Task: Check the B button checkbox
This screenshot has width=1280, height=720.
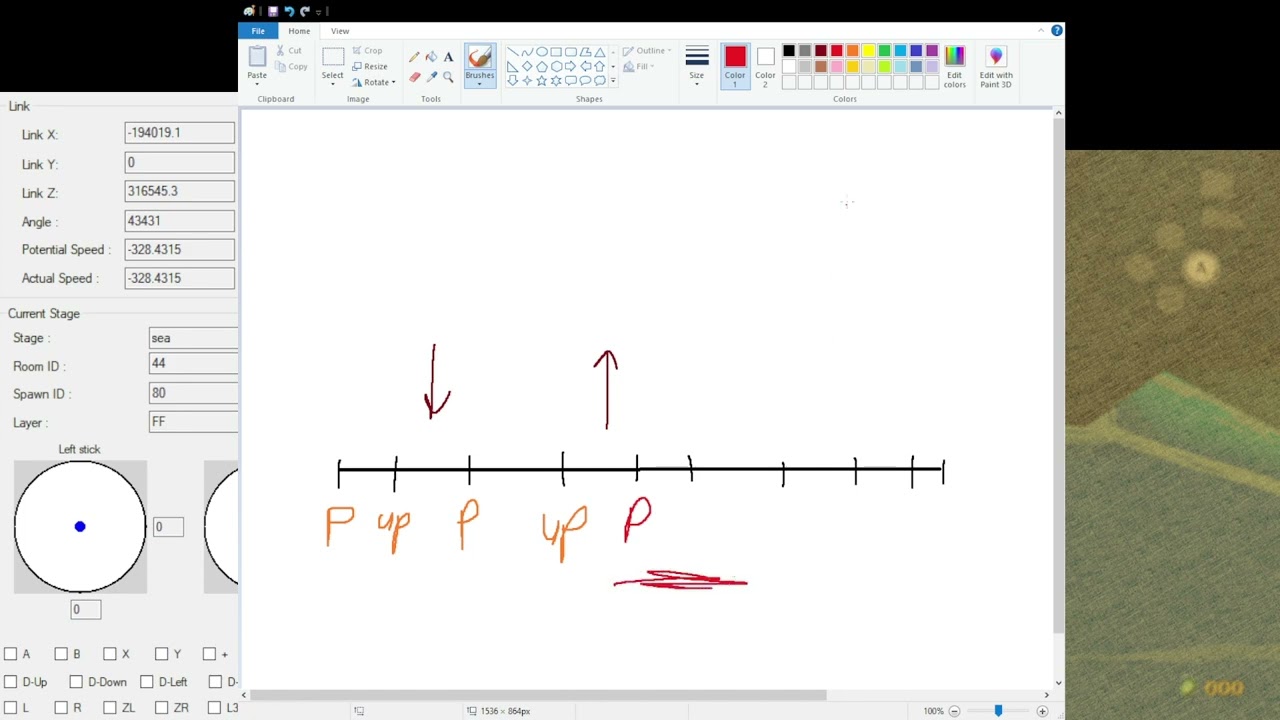Action: [61, 654]
